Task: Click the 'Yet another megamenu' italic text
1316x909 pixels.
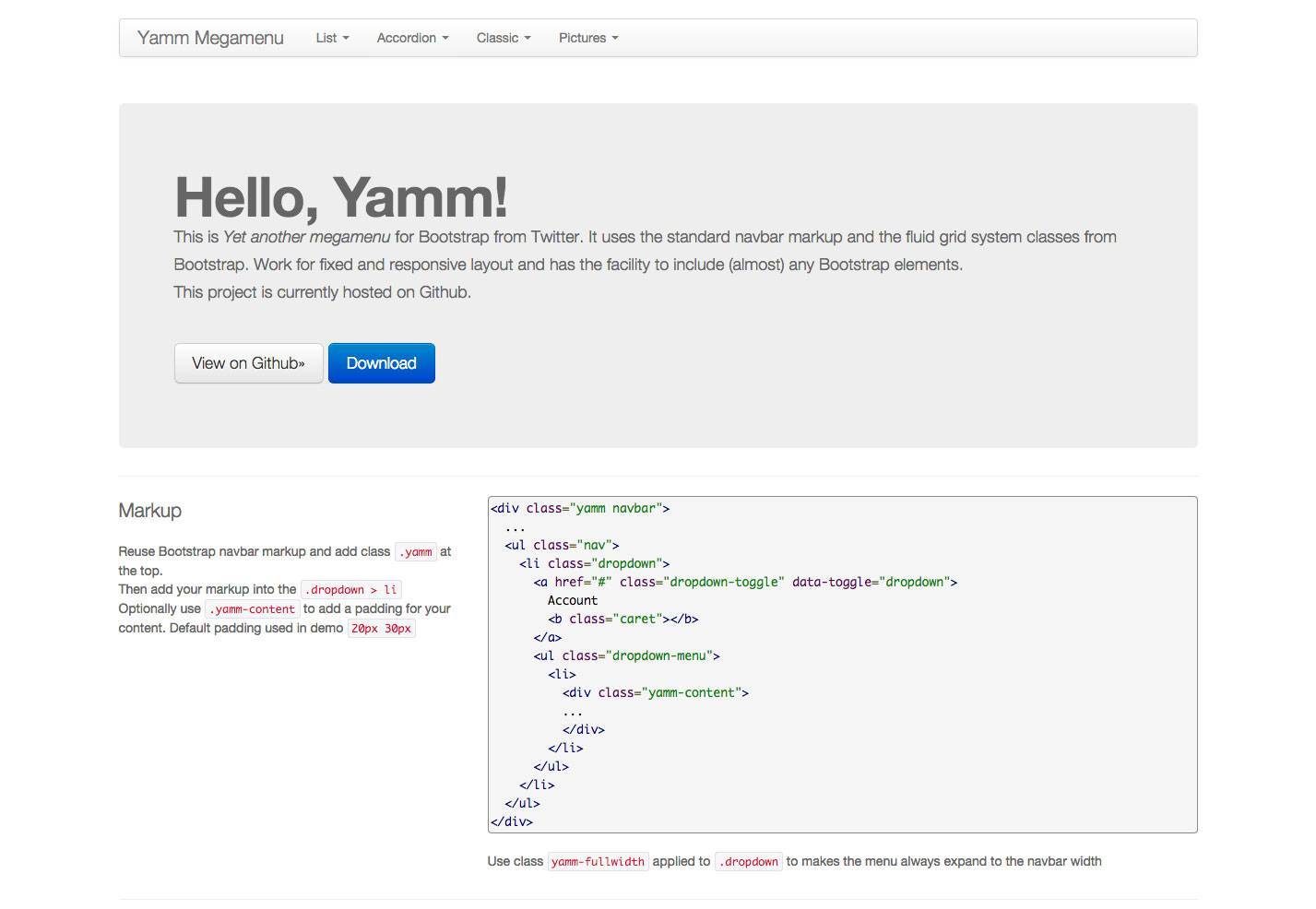Action: (x=307, y=237)
